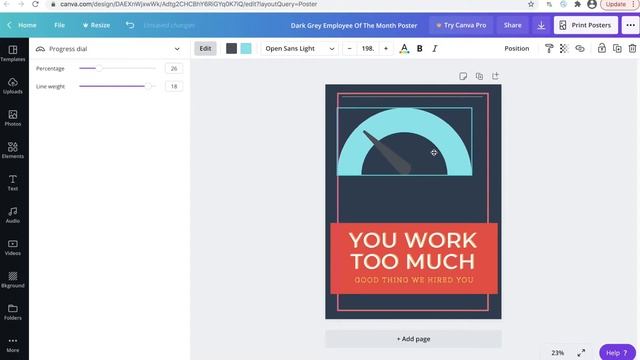Click the + Add page button
This screenshot has height=360, width=640.
coord(413,339)
